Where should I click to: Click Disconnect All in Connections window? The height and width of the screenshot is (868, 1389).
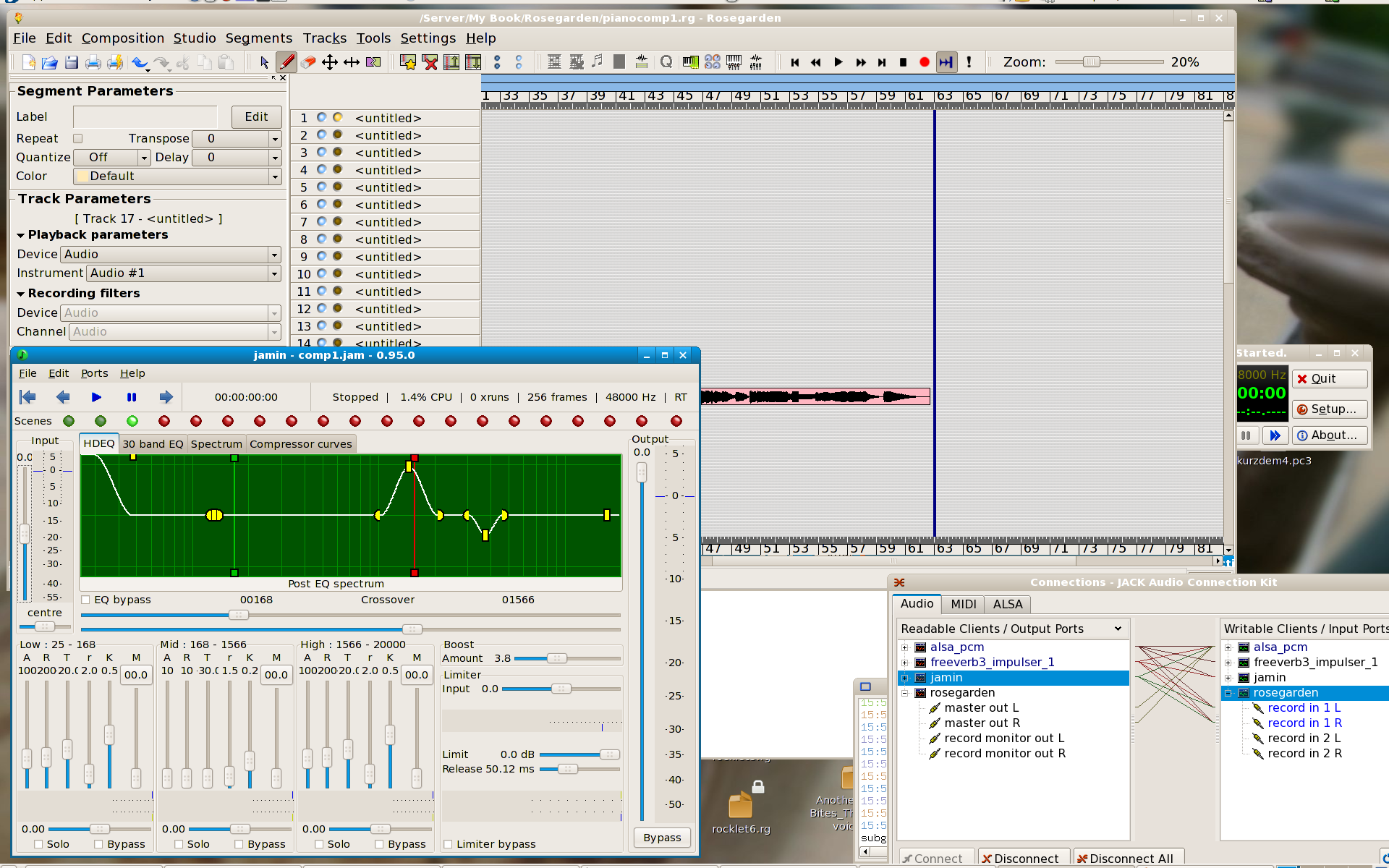(x=1128, y=858)
